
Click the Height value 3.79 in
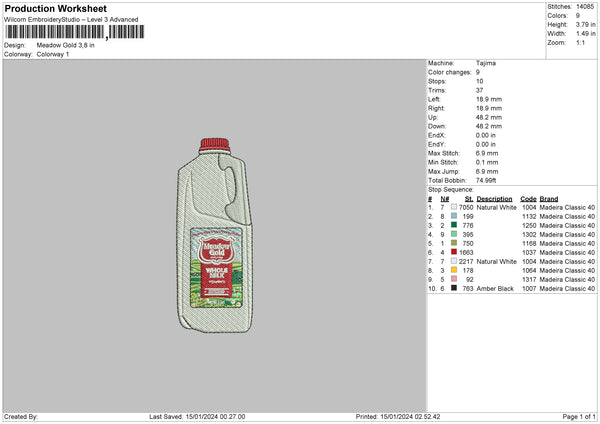pyautogui.click(x=585, y=24)
